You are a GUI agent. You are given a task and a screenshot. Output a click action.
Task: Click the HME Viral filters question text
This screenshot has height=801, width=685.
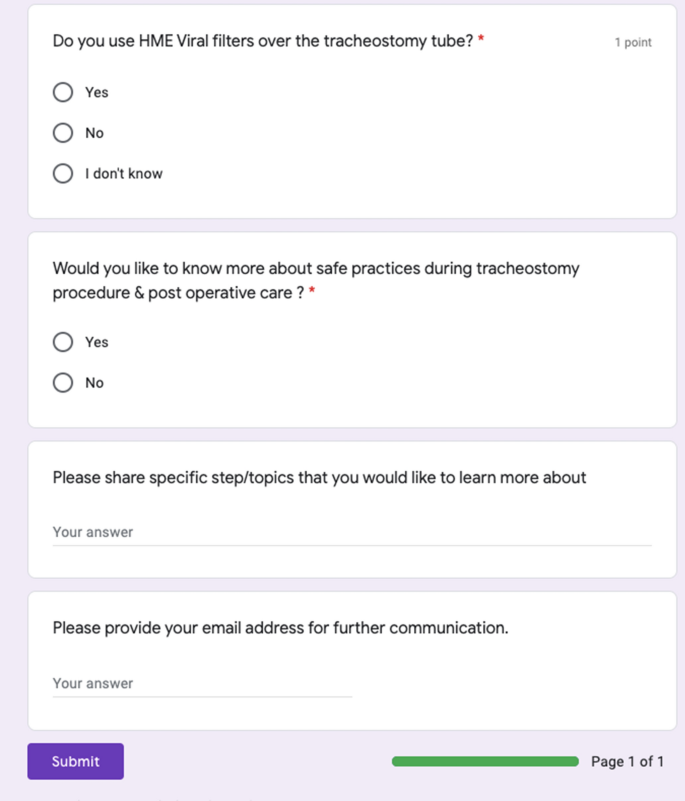[x=262, y=41]
